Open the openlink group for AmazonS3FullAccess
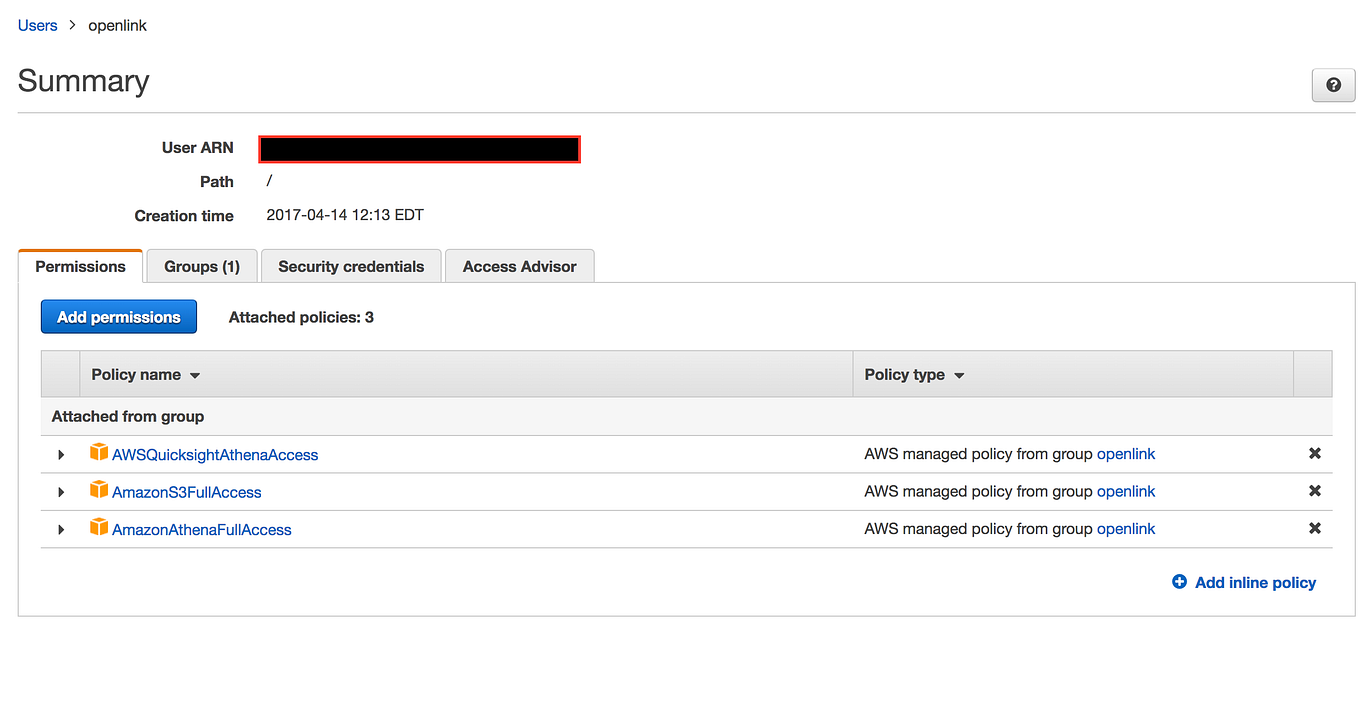This screenshot has width=1358, height=719. tap(1126, 491)
